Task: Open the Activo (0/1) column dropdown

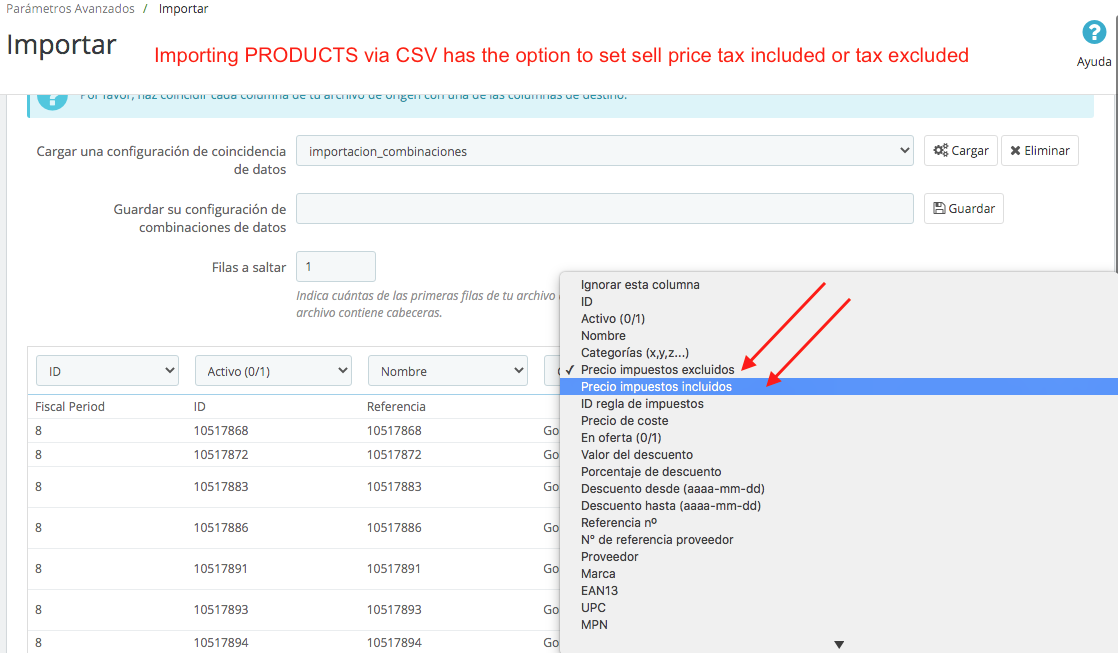Action: tap(272, 369)
